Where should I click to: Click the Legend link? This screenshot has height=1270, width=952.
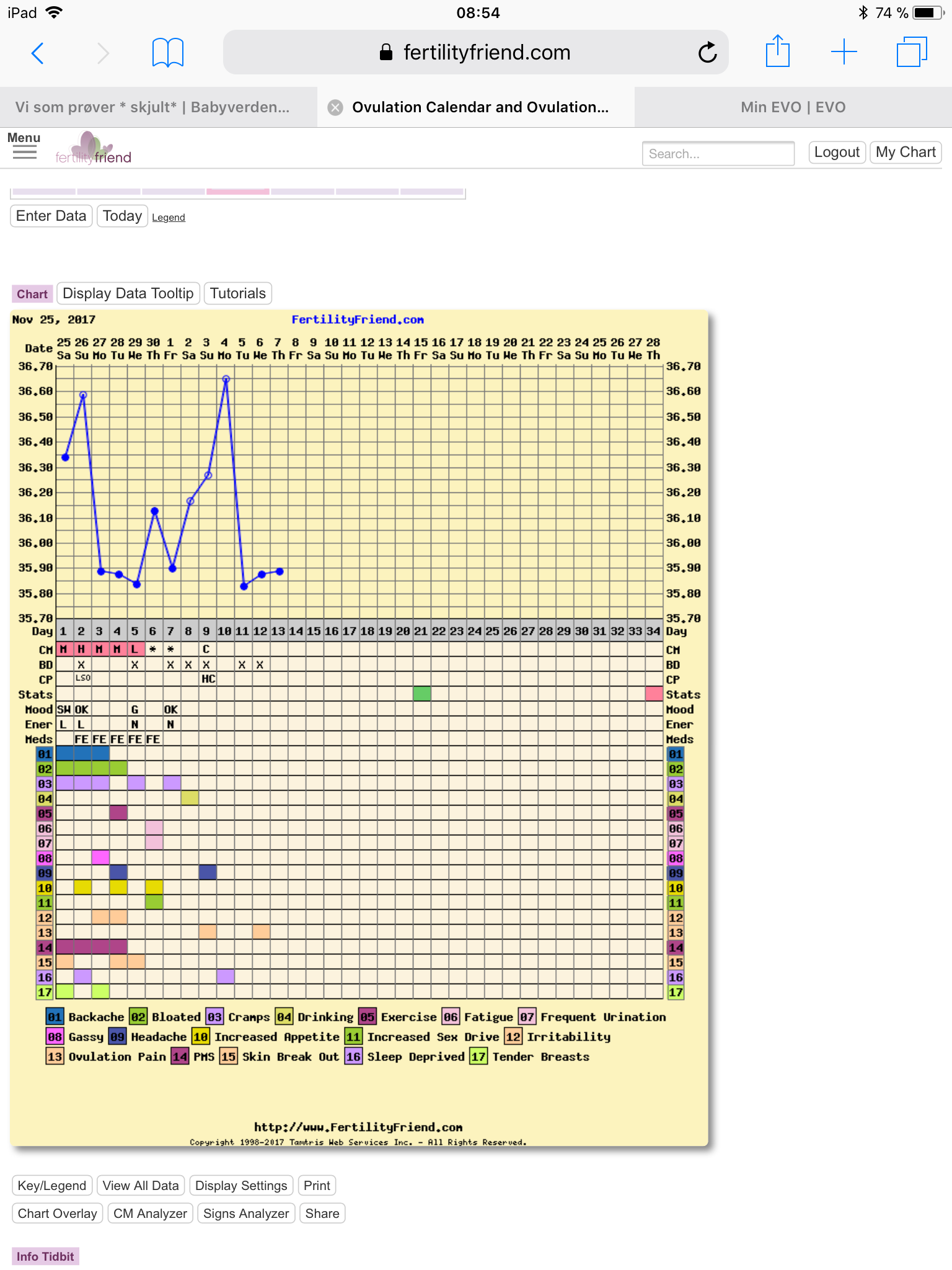(169, 218)
